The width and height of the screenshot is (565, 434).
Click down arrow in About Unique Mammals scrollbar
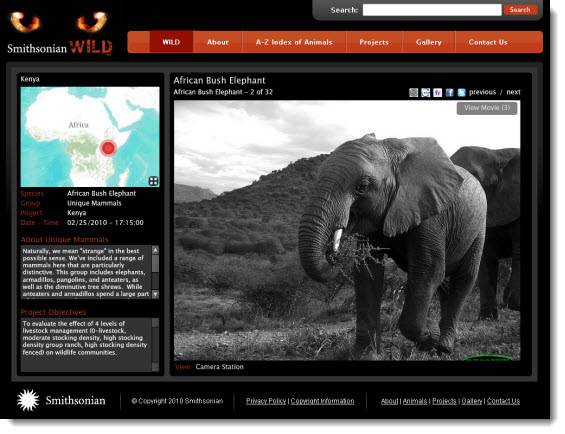155,294
